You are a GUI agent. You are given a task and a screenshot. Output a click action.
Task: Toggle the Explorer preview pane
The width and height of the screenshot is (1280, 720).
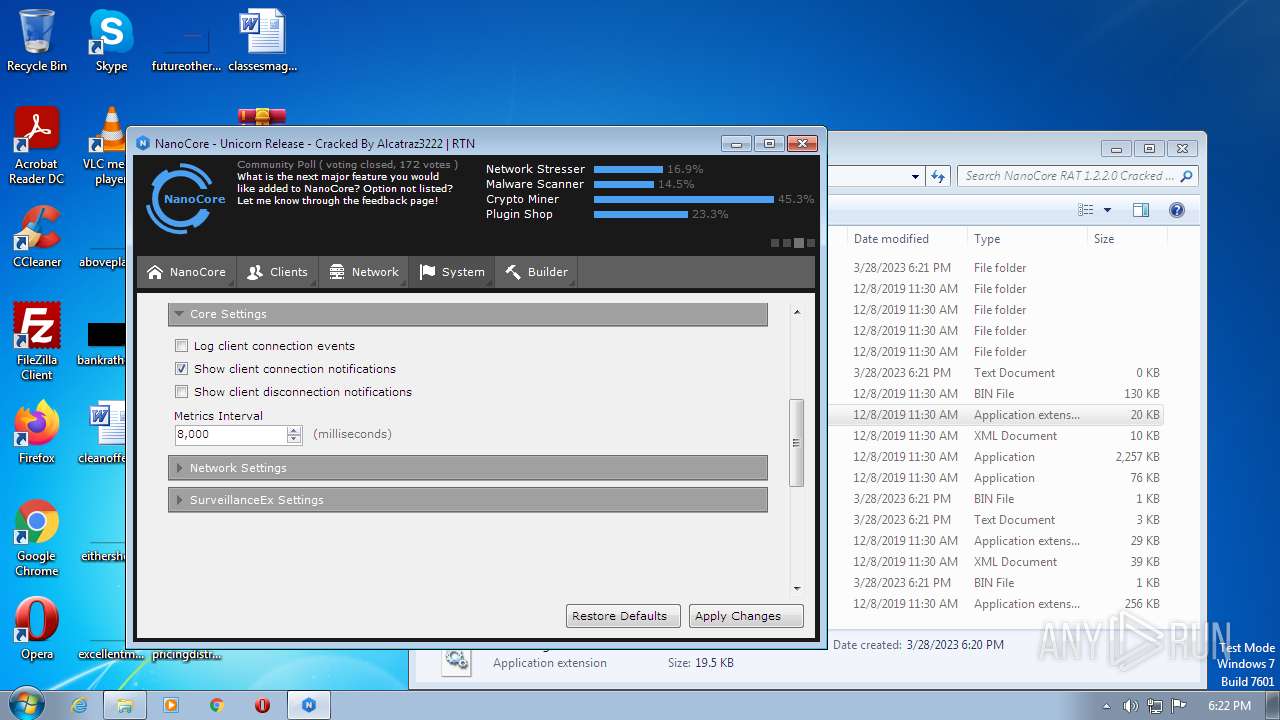tap(1141, 210)
